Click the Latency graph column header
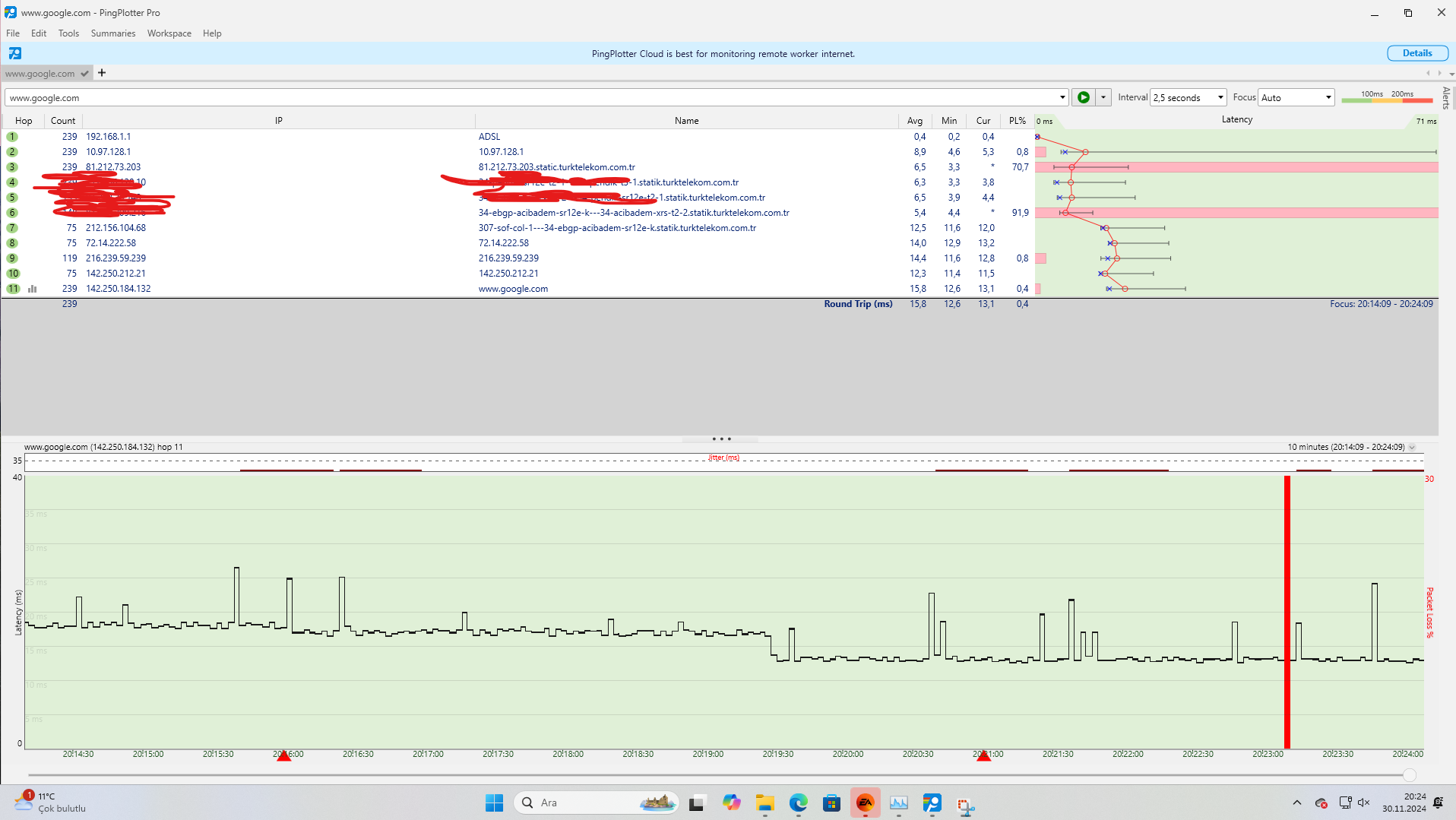Viewport: 1456px width, 820px height. (1237, 120)
